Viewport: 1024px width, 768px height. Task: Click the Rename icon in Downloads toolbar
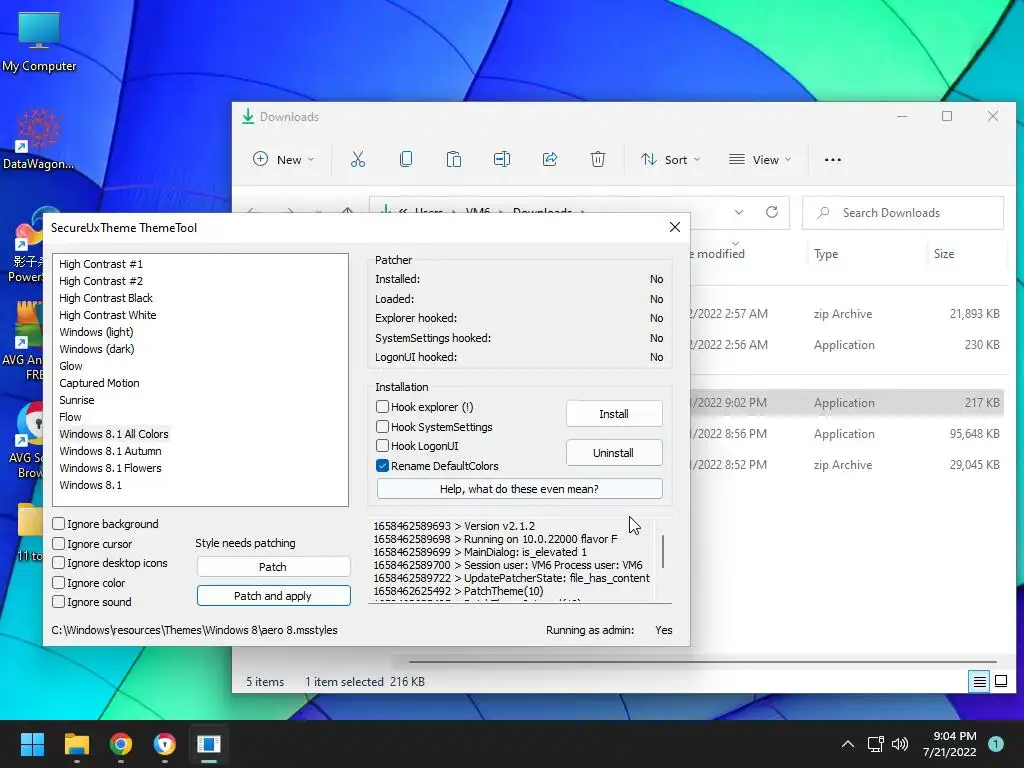tap(502, 159)
